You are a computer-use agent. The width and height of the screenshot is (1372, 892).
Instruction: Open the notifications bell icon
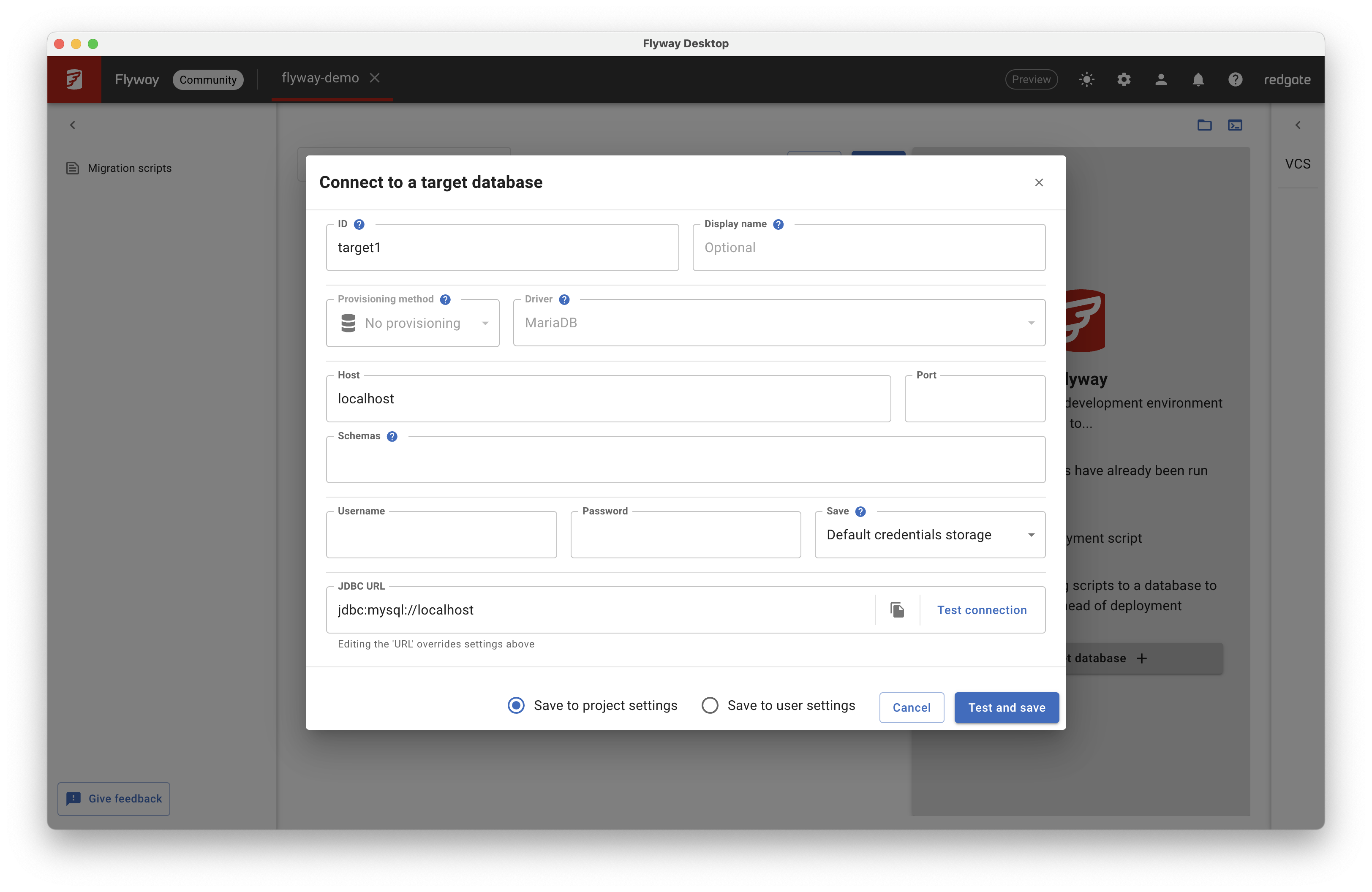1198,79
